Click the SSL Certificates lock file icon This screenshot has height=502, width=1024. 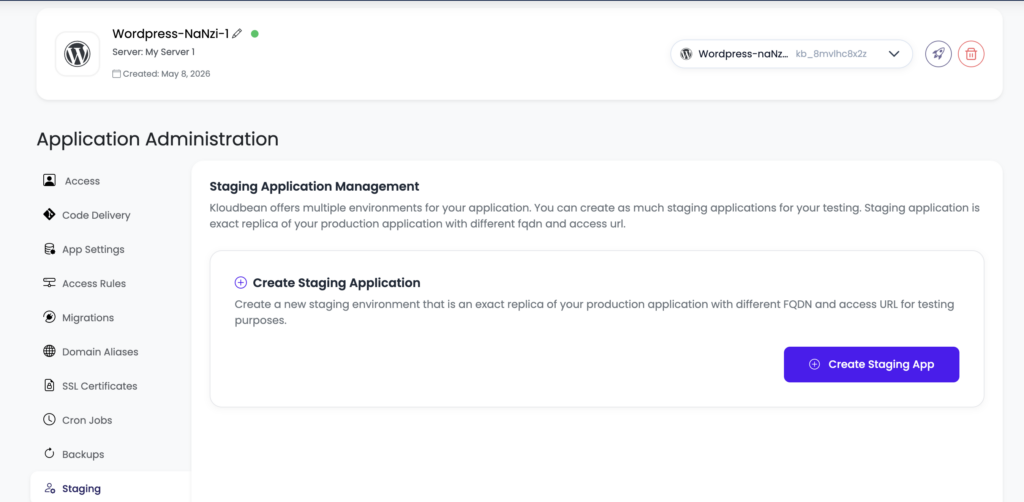pos(49,385)
